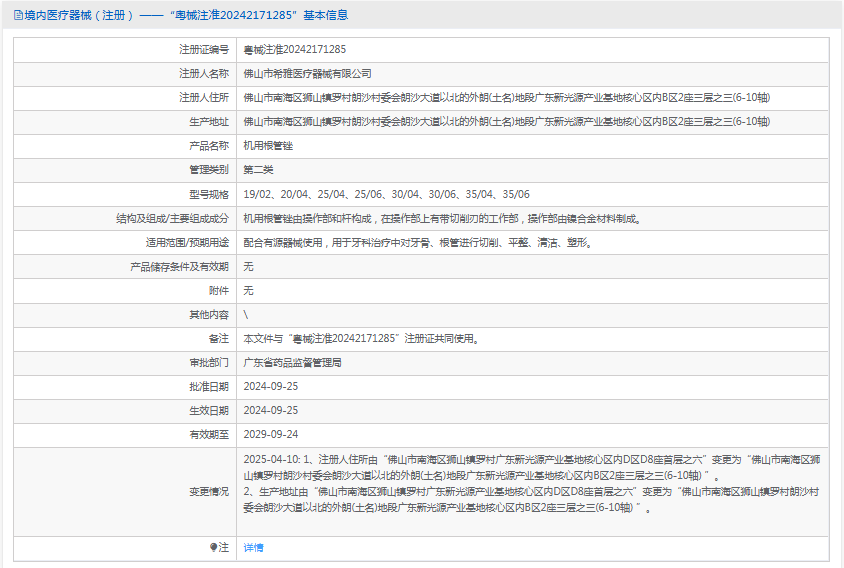Open the 详情 link
844x568 pixels.
tap(254, 548)
